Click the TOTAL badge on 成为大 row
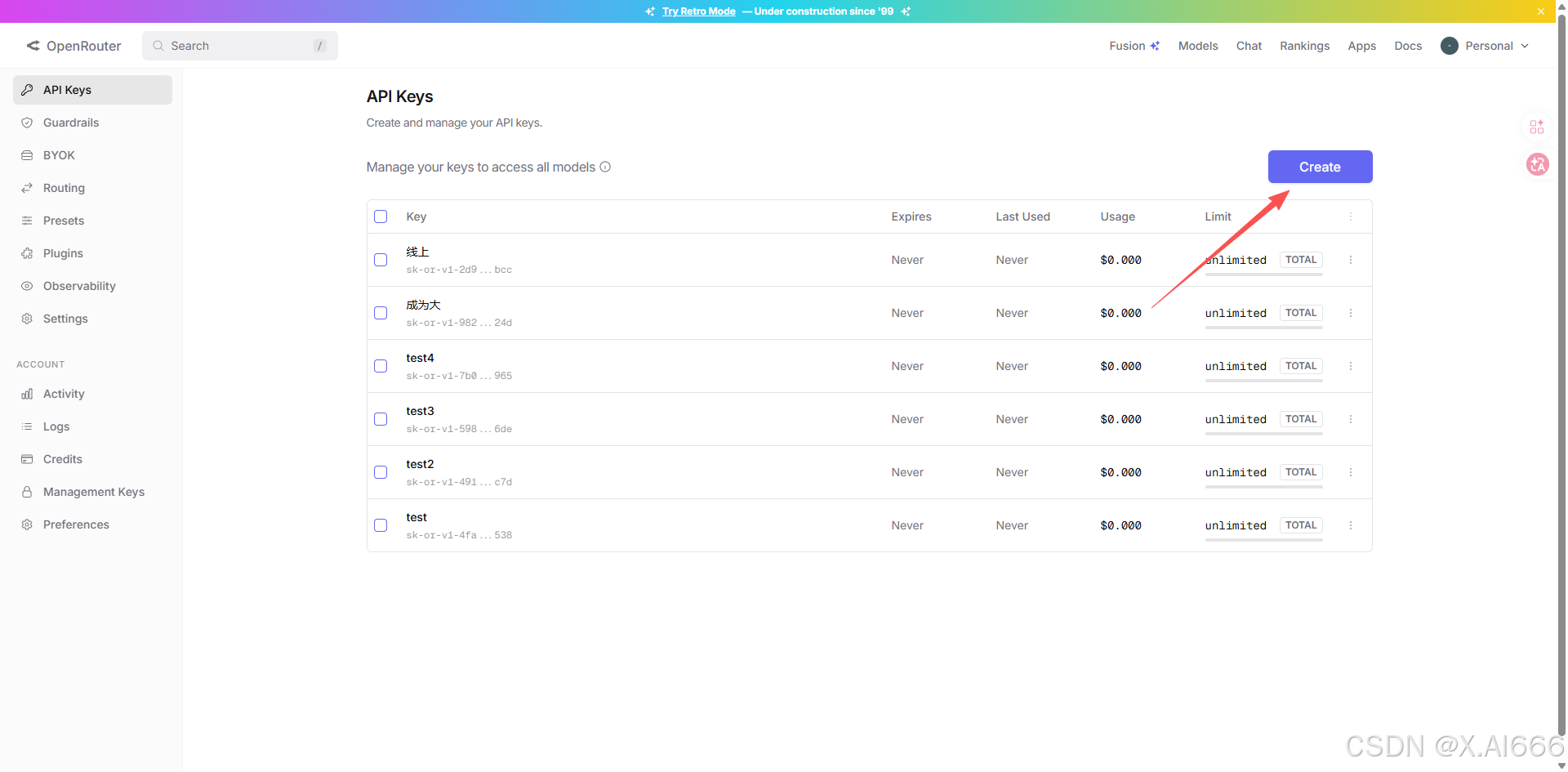1568x772 pixels. (1301, 313)
